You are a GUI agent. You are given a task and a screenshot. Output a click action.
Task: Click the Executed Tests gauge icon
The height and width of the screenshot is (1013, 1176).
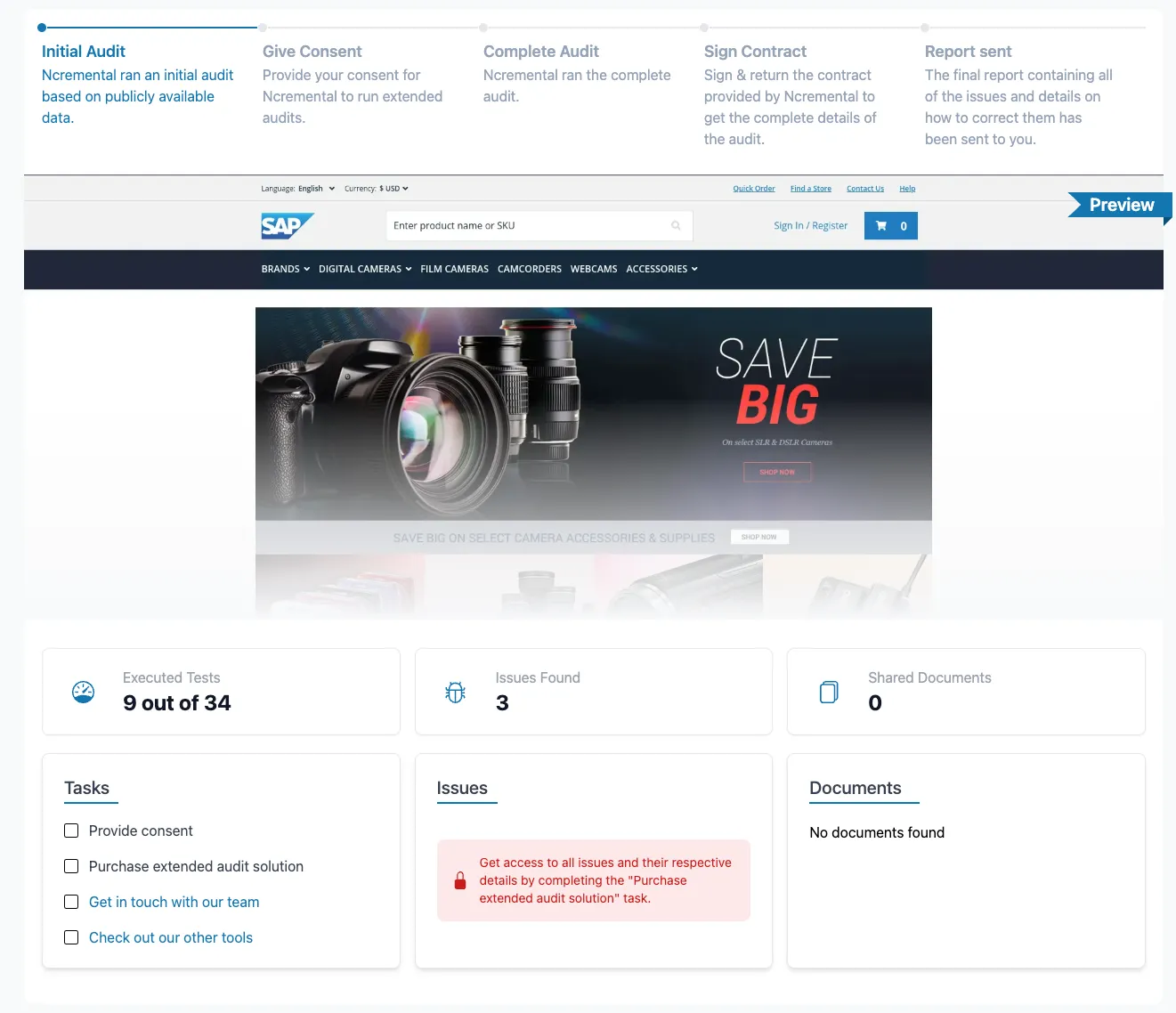coord(83,692)
